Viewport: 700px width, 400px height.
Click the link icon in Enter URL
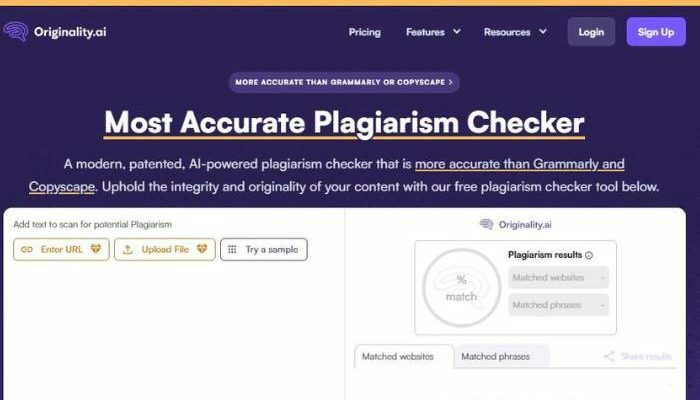[27, 249]
